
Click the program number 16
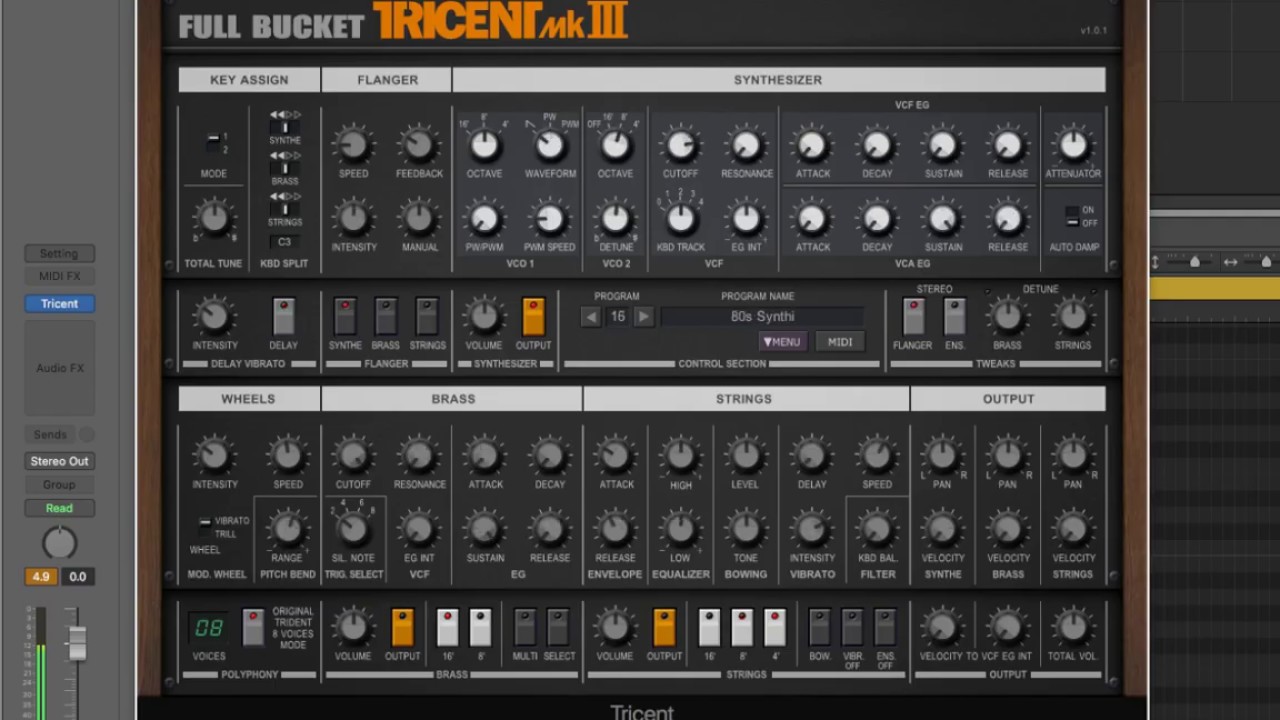point(618,317)
